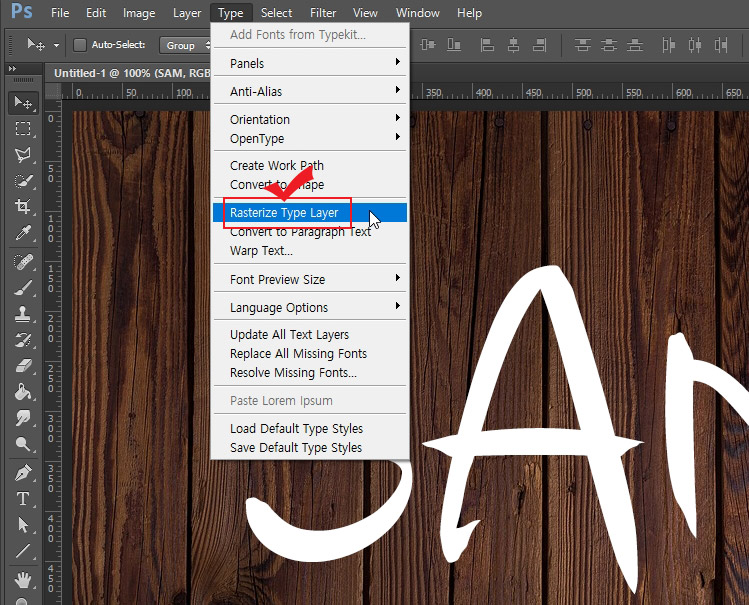749x605 pixels.
Task: Open the Move tool preset picker arrow
Action: click(x=56, y=46)
